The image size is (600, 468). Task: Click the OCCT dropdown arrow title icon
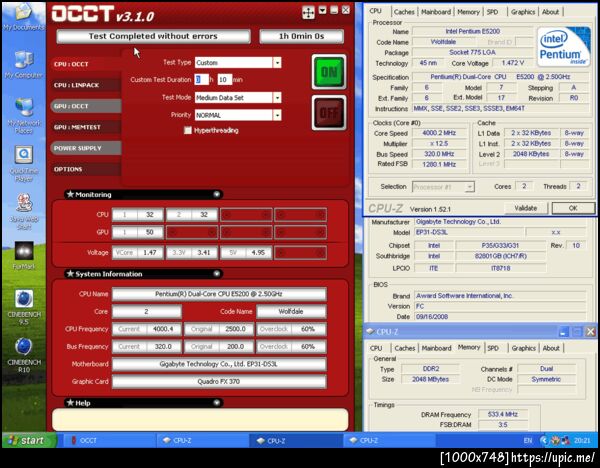point(323,10)
